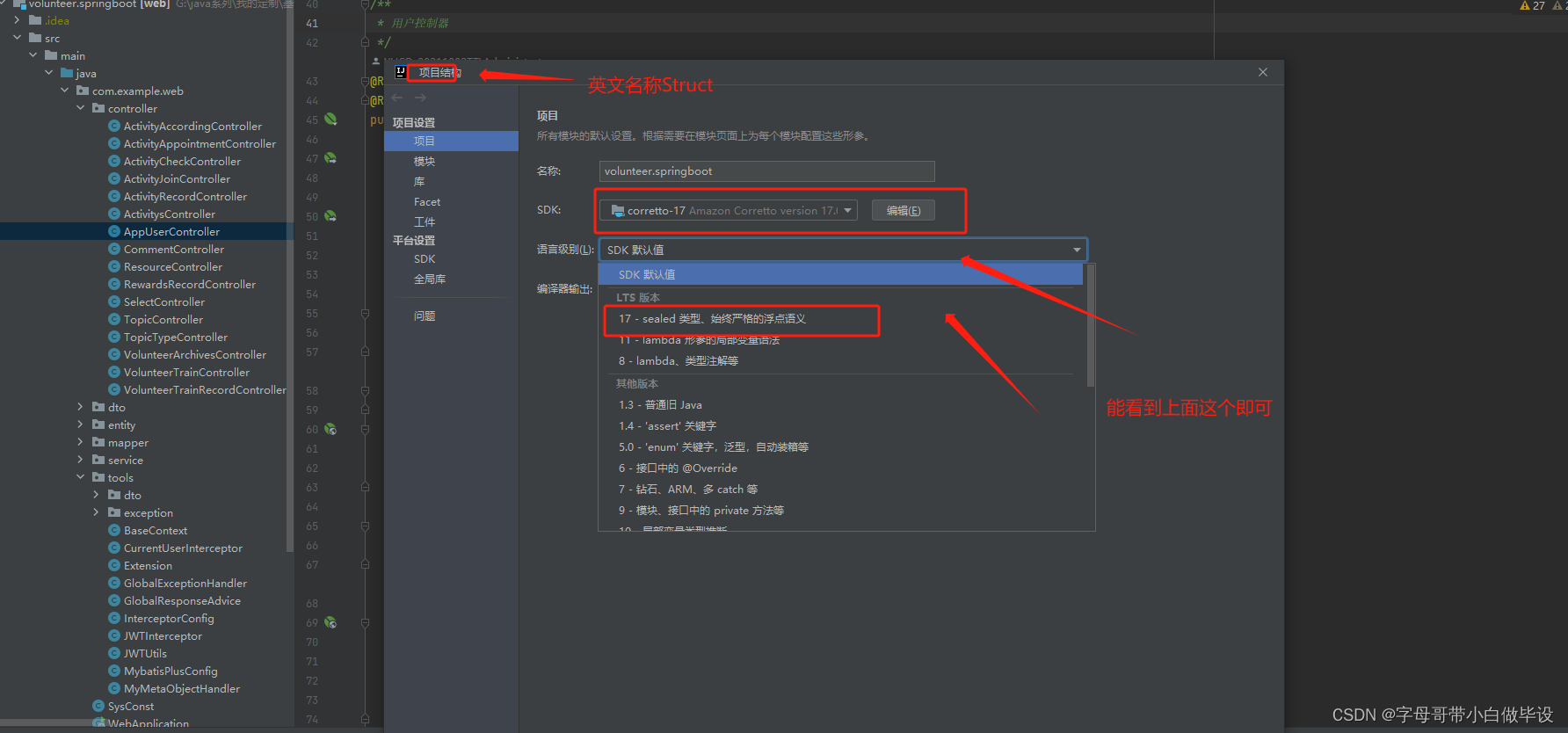Collapse the controller package
The width and height of the screenshot is (1568, 733).
coord(80,109)
